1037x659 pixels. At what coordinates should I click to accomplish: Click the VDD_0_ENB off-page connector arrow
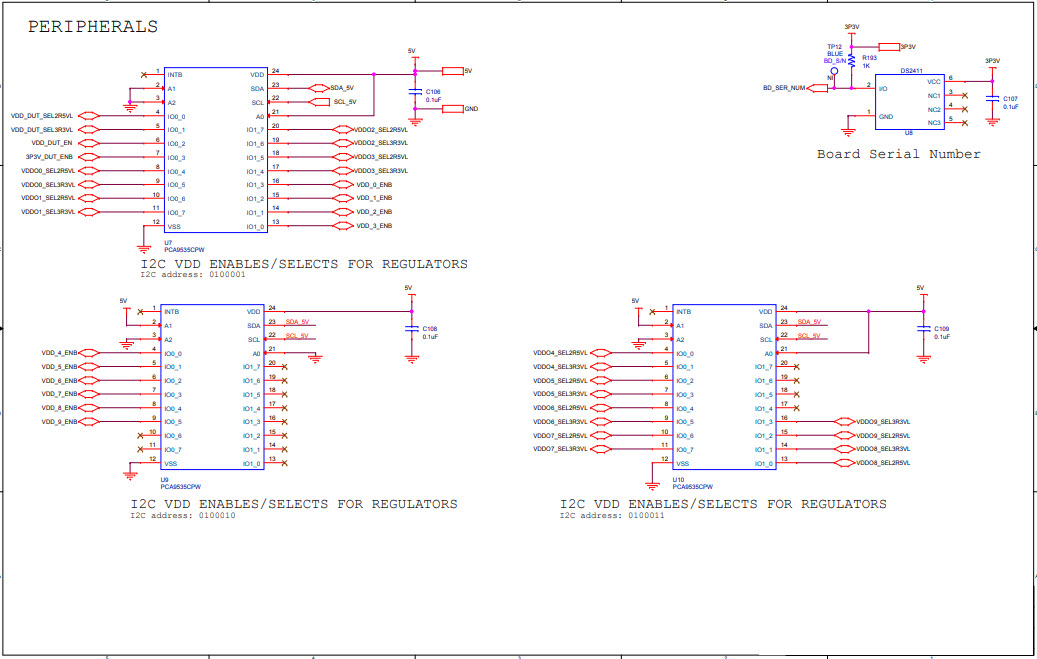click(344, 184)
